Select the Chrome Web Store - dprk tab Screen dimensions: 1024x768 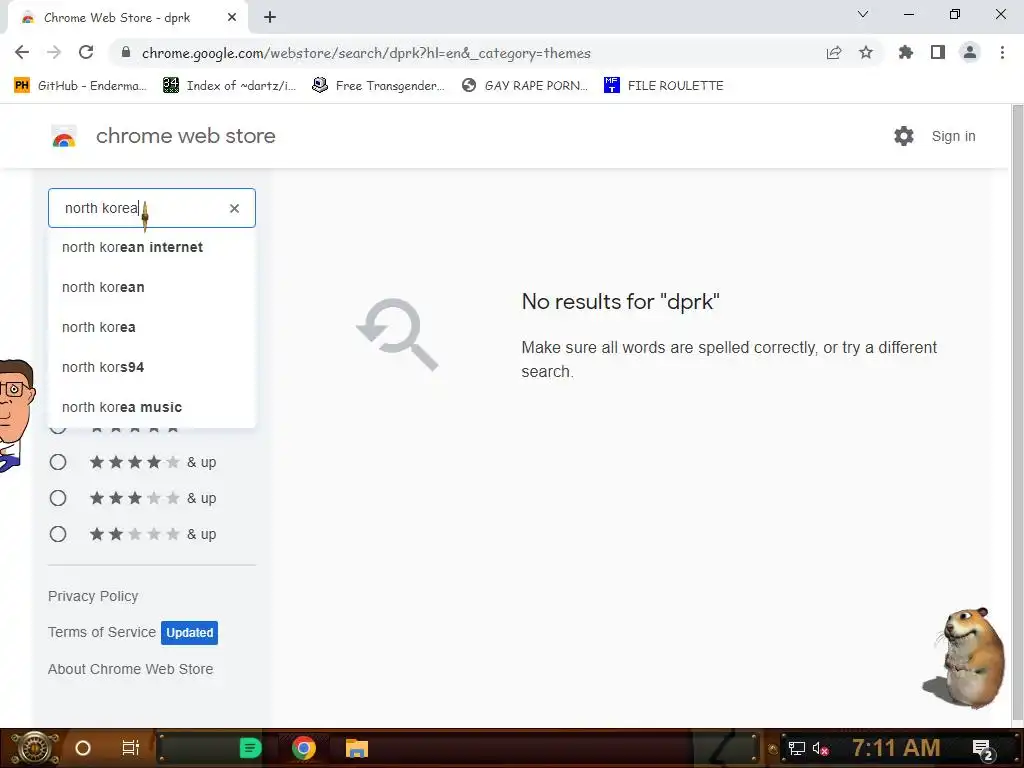127,18
